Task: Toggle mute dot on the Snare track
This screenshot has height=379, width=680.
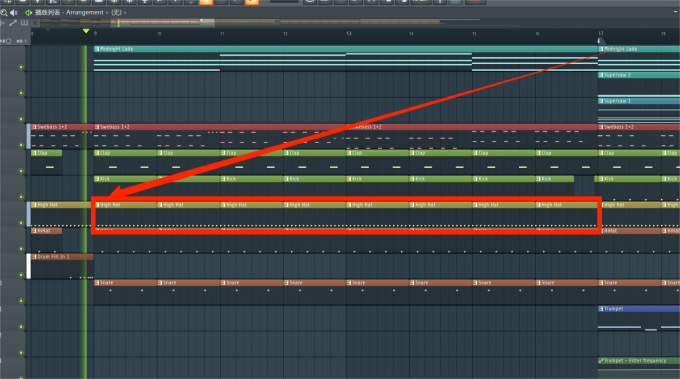Action: [21, 301]
